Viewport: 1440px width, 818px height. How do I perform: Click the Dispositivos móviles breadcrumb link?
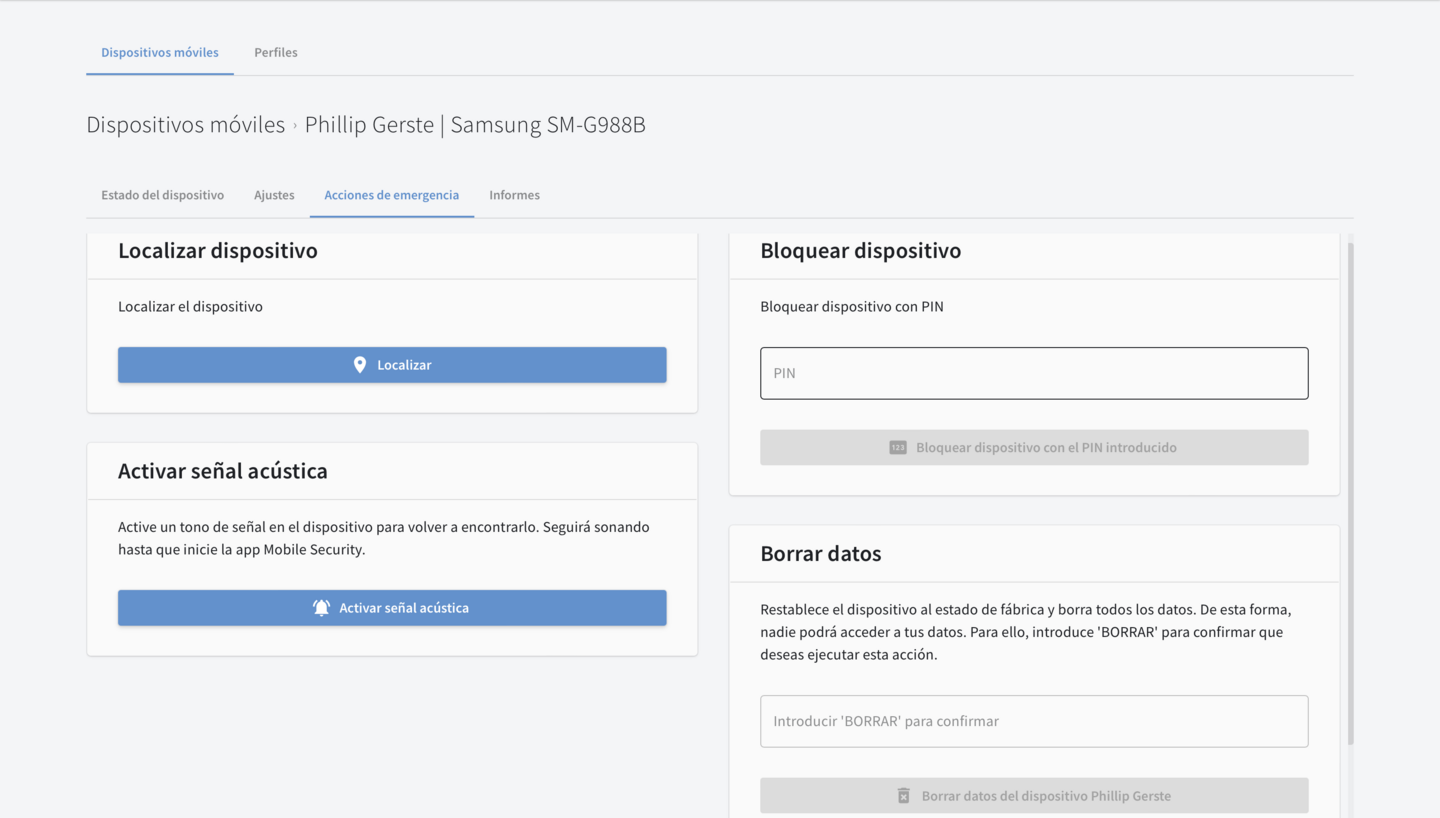tap(185, 125)
